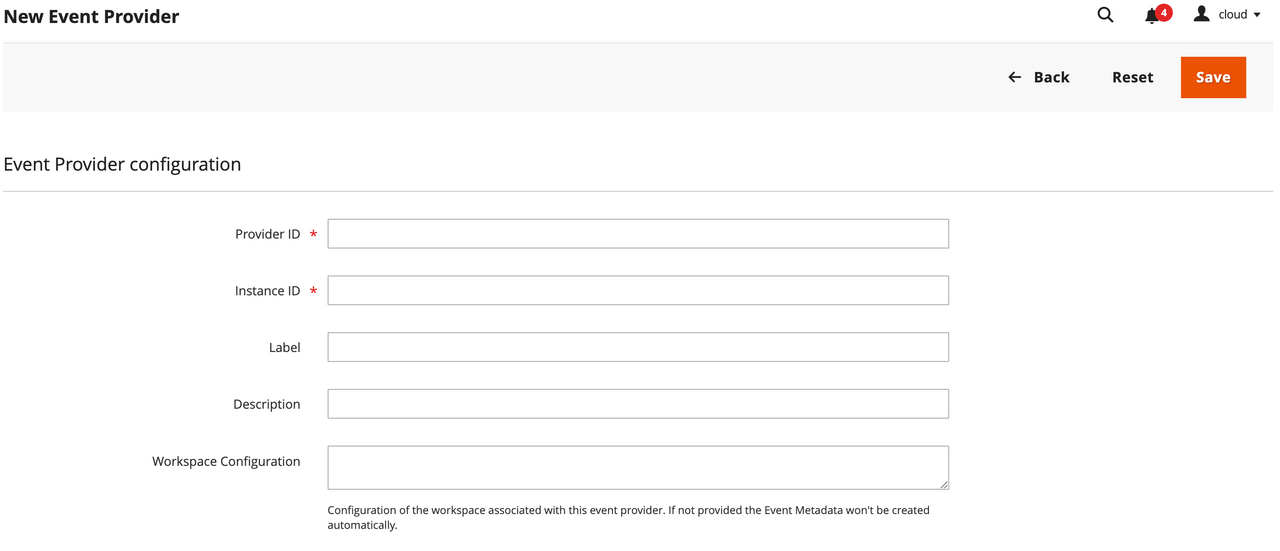
Task: Click into the Instance ID field
Action: (637, 291)
